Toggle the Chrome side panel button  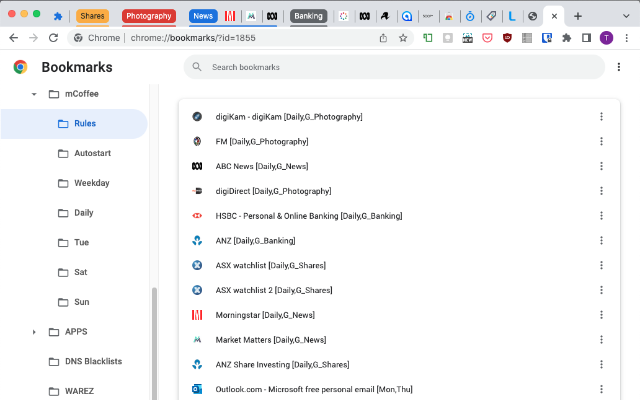586,38
